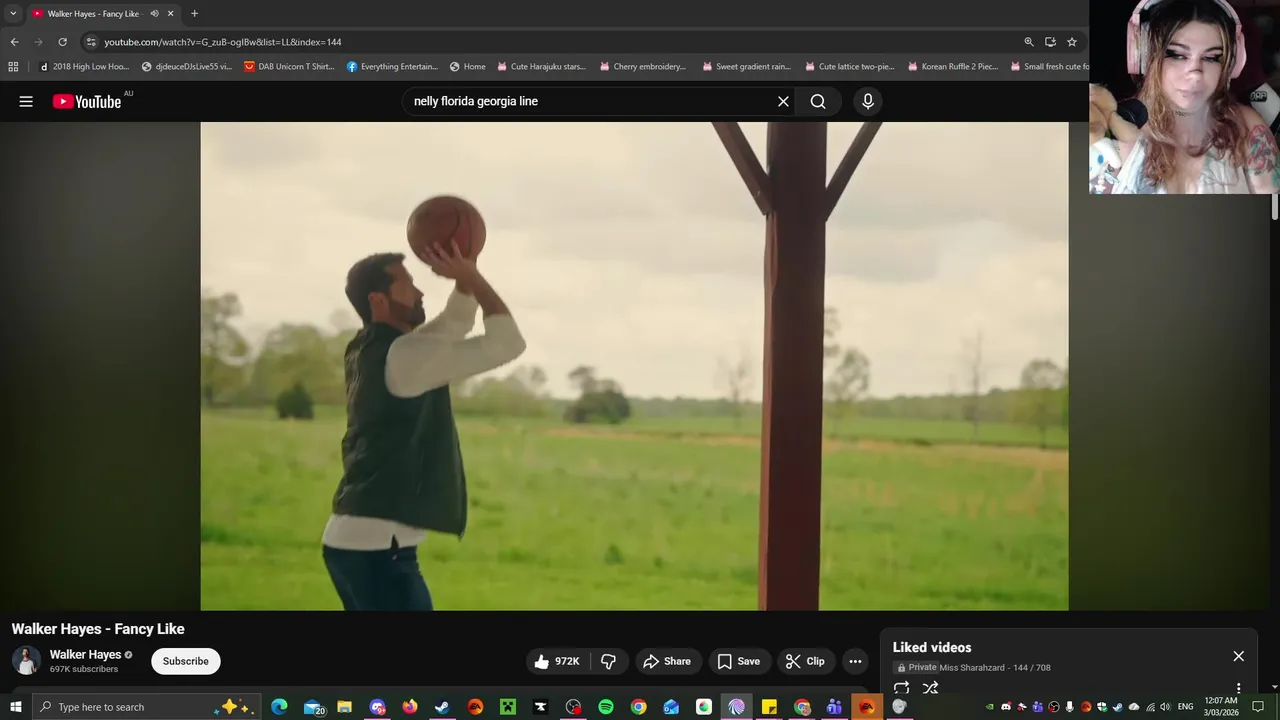The height and width of the screenshot is (720, 1280).
Task: Open the Cute Harajuku stars bookmark
Action: (542, 67)
